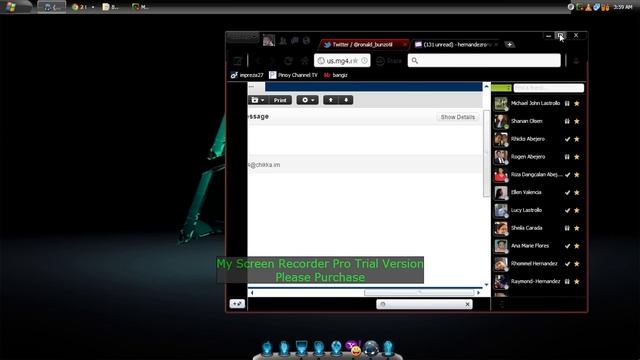Click the system clock showing 3:59 AM
Image resolution: width=640 pixels, height=360 pixels.
623,7
